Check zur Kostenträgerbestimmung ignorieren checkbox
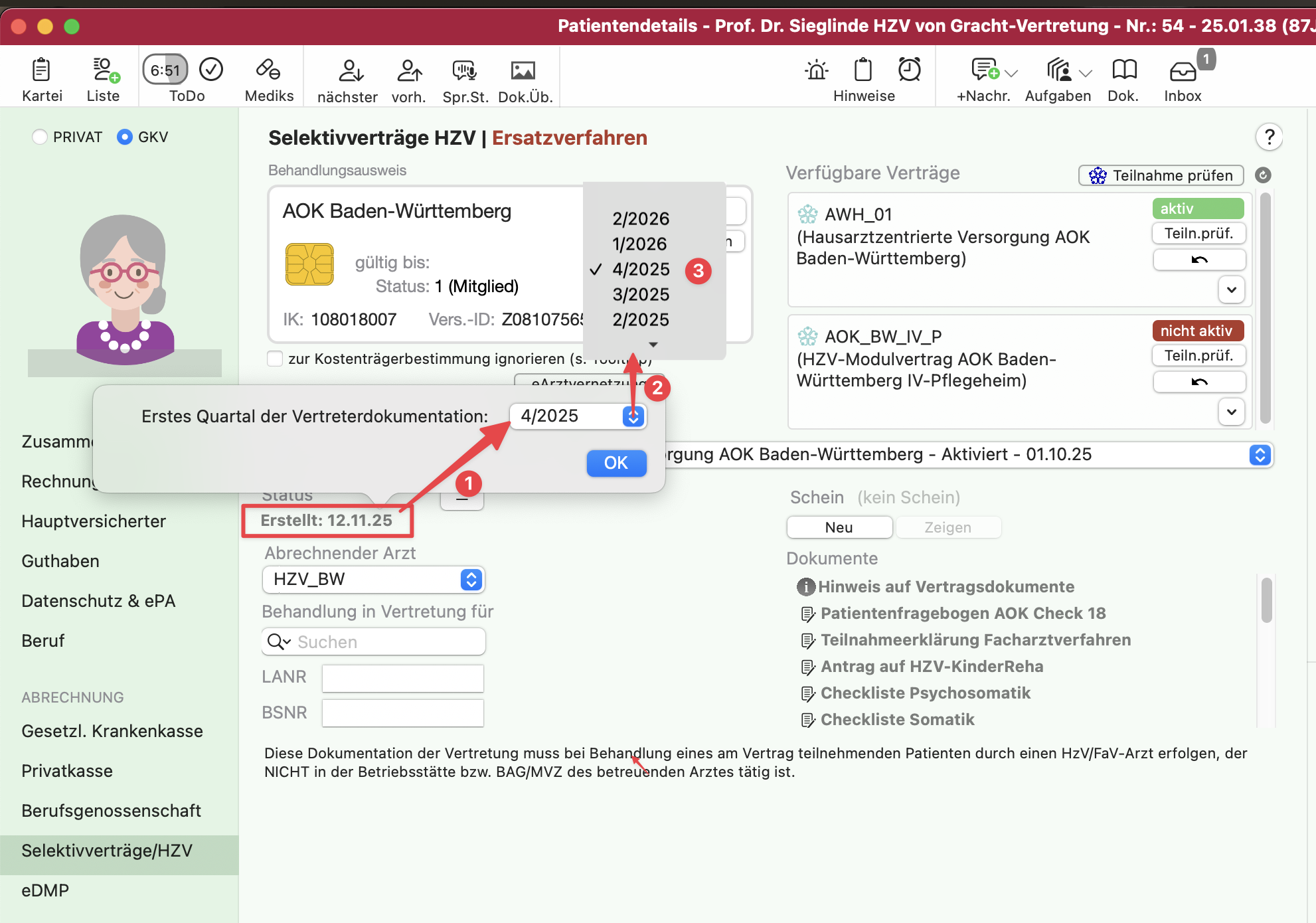The height and width of the screenshot is (923, 1316). click(x=275, y=359)
